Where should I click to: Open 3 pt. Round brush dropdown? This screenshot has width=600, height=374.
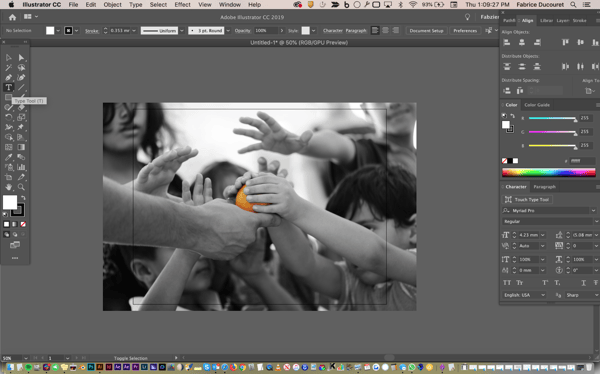pos(228,31)
